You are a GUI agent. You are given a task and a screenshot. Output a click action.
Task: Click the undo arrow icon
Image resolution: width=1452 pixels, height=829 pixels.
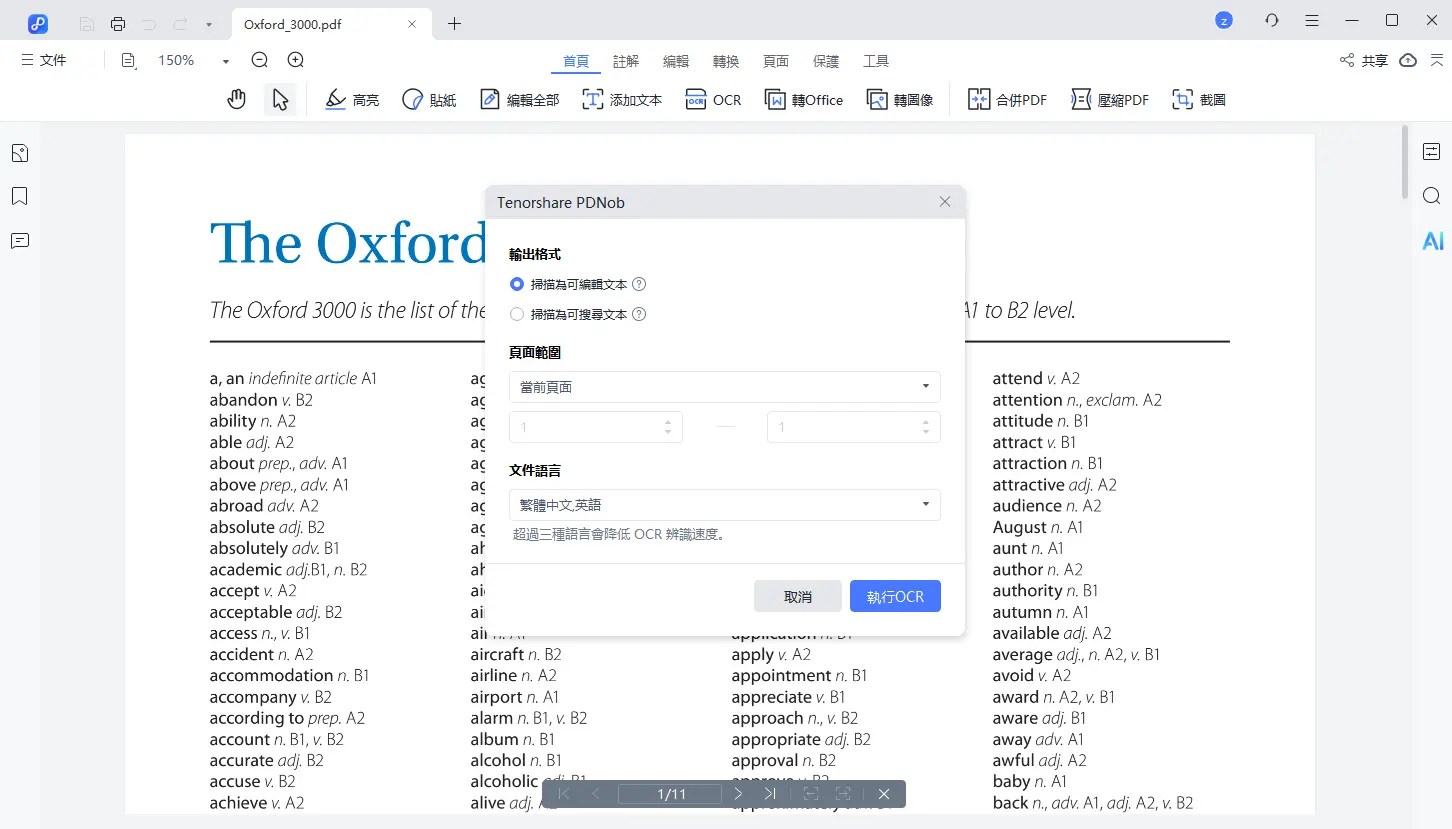coord(149,23)
